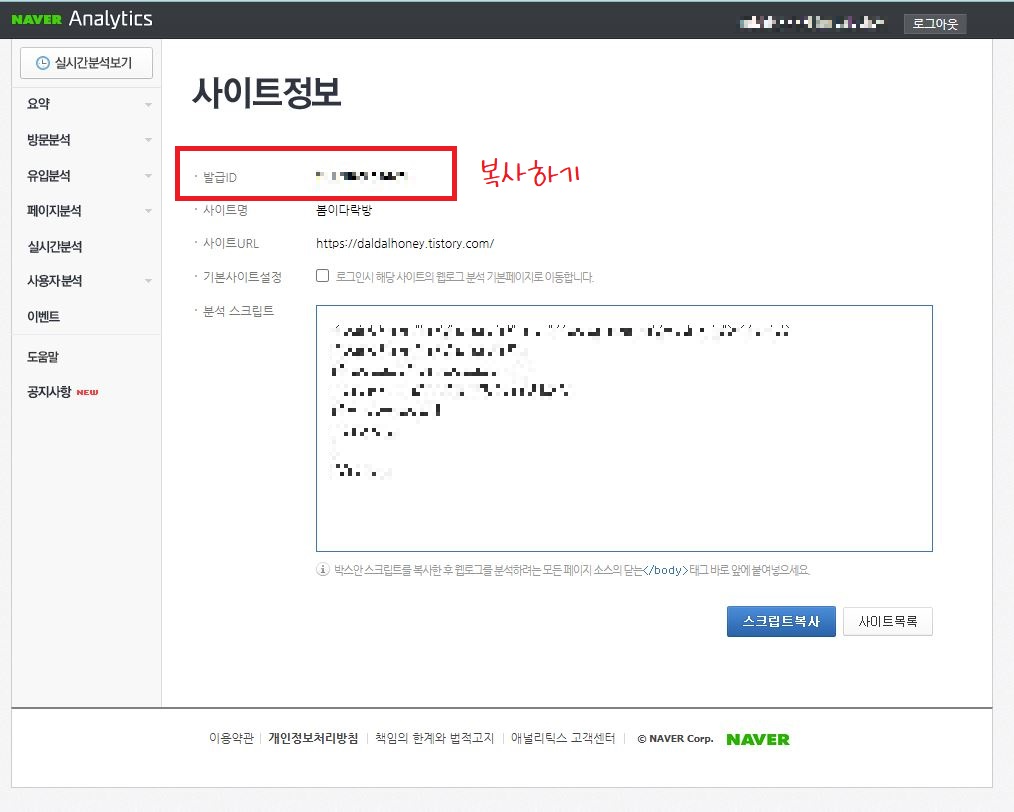Expand the 사용자분석 menu arrow
This screenshot has width=1014, height=812.
point(148,281)
